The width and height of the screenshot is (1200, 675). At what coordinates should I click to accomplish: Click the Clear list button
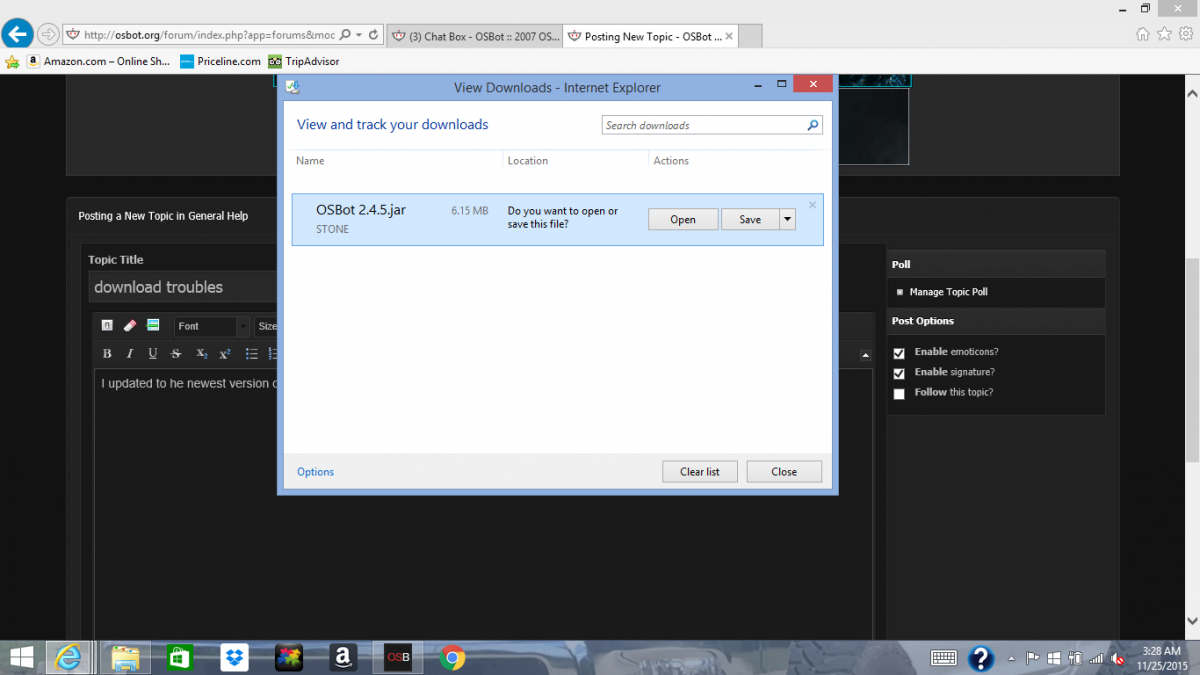click(700, 472)
